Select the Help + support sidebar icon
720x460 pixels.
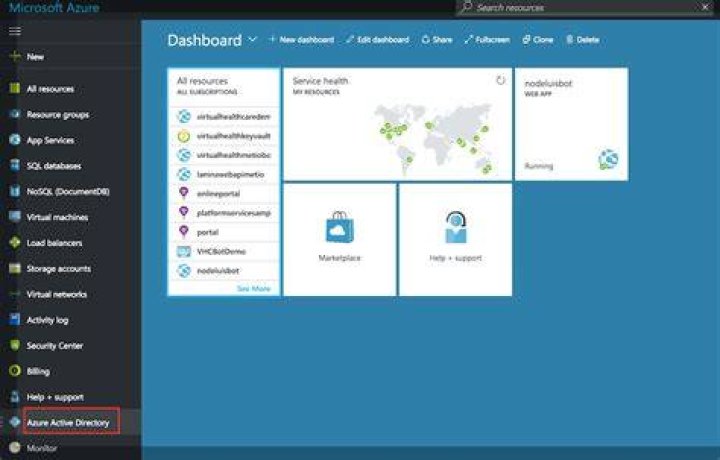[x=15, y=397]
